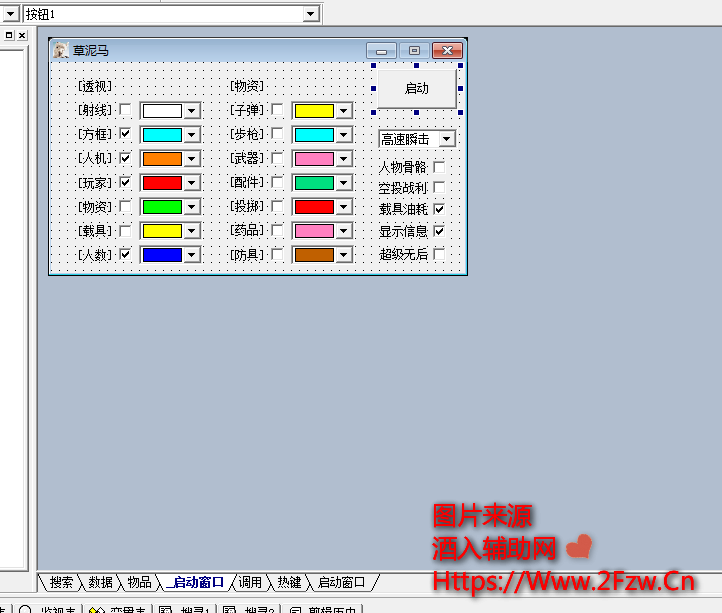
Task: Enable the 空投战利 checkbox
Action: pos(439,187)
